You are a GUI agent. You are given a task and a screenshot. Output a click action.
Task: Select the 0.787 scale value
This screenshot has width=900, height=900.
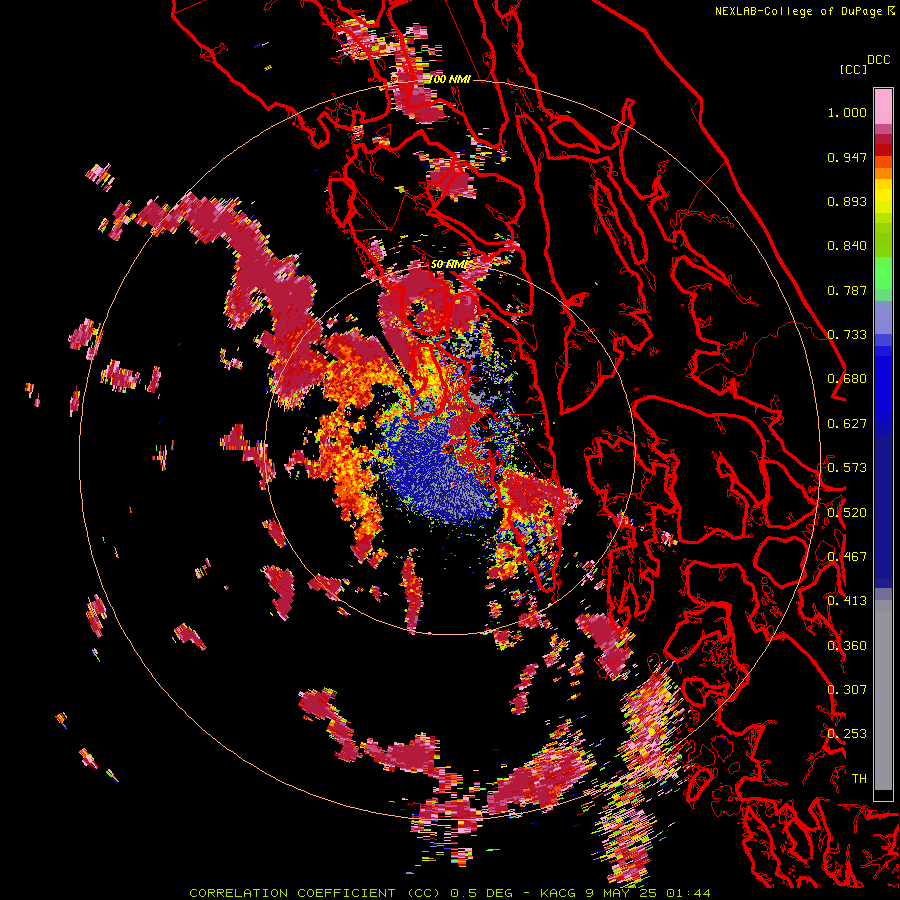pyautogui.click(x=847, y=290)
